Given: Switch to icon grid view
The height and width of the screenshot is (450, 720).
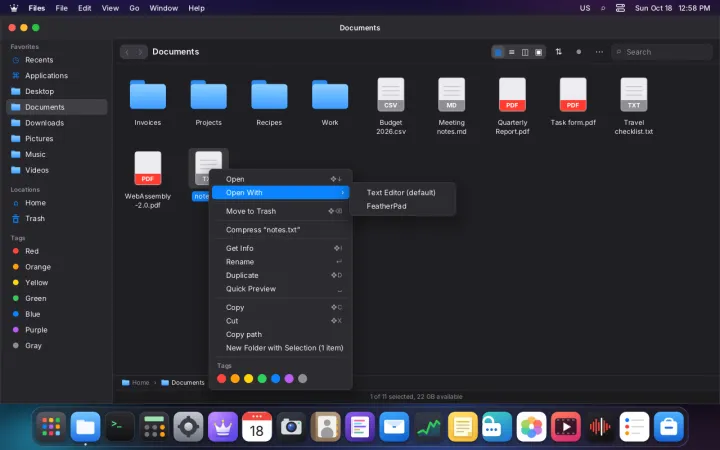Looking at the screenshot, I should (498, 52).
